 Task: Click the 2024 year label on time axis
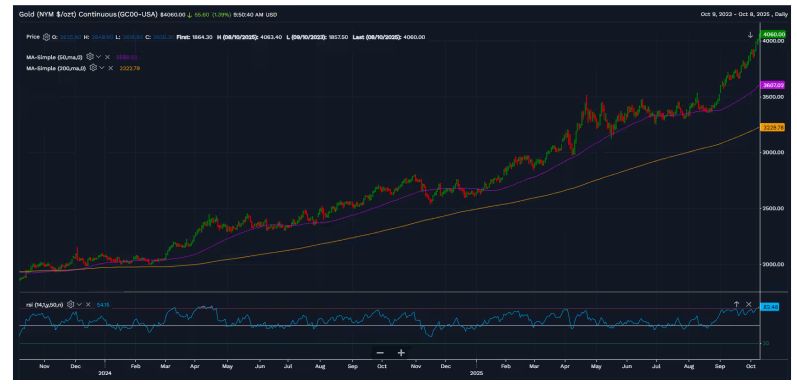pos(105,372)
